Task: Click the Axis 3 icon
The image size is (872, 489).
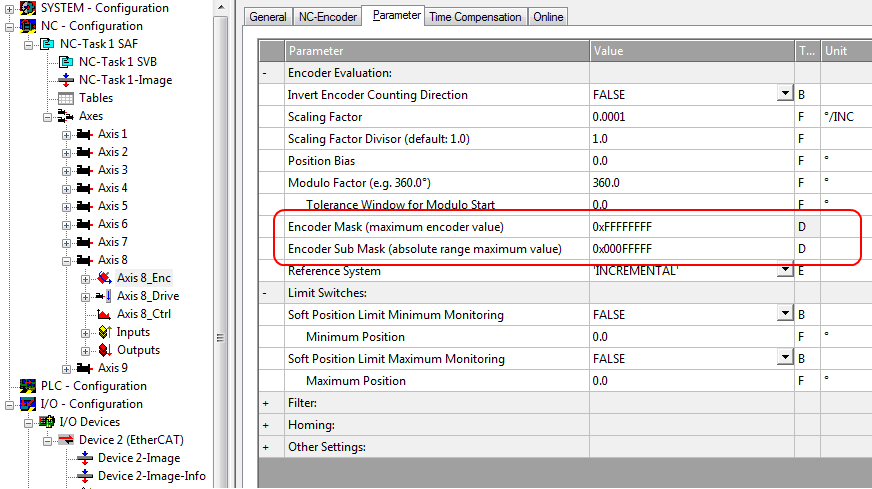Action: 85,170
